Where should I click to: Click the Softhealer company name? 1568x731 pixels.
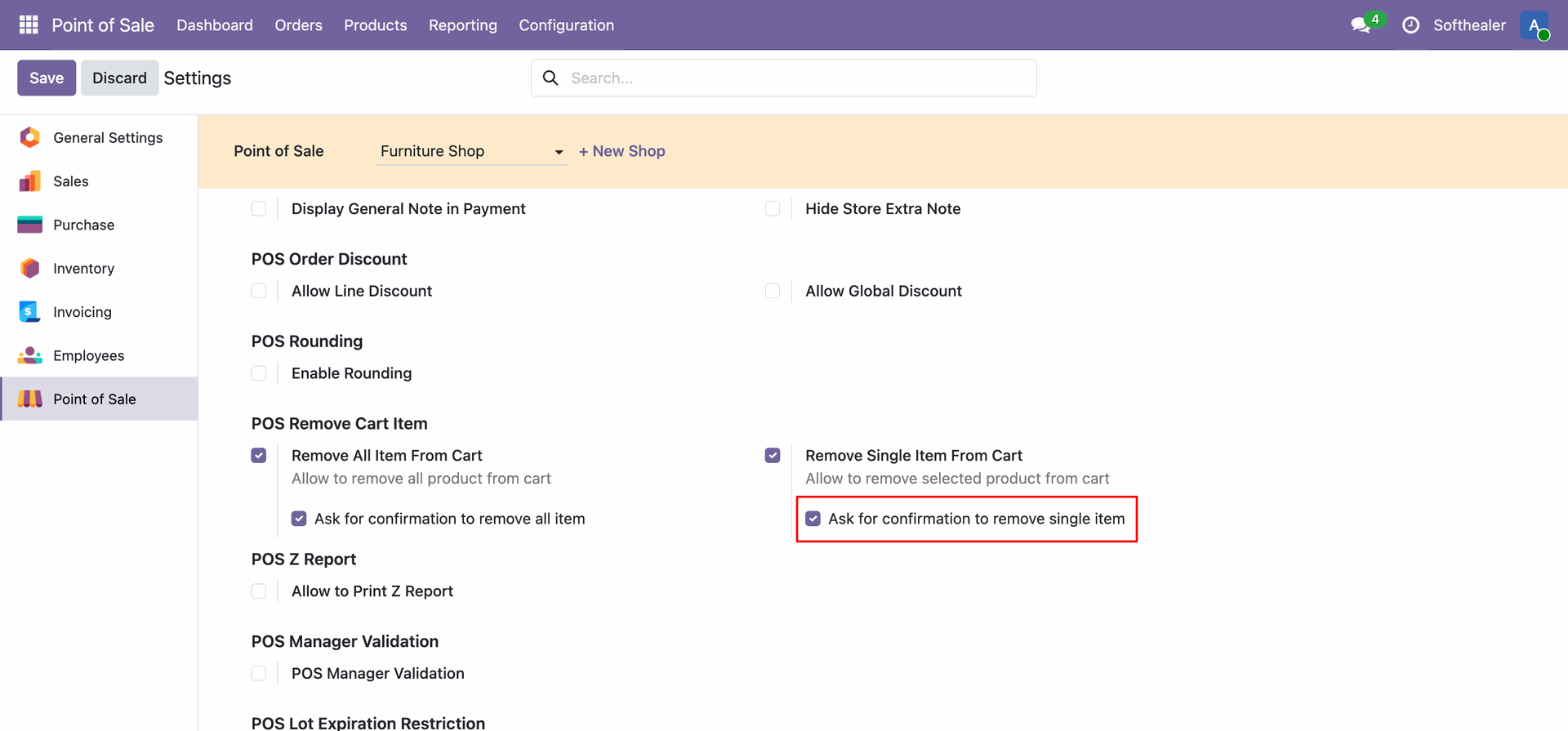(x=1469, y=25)
